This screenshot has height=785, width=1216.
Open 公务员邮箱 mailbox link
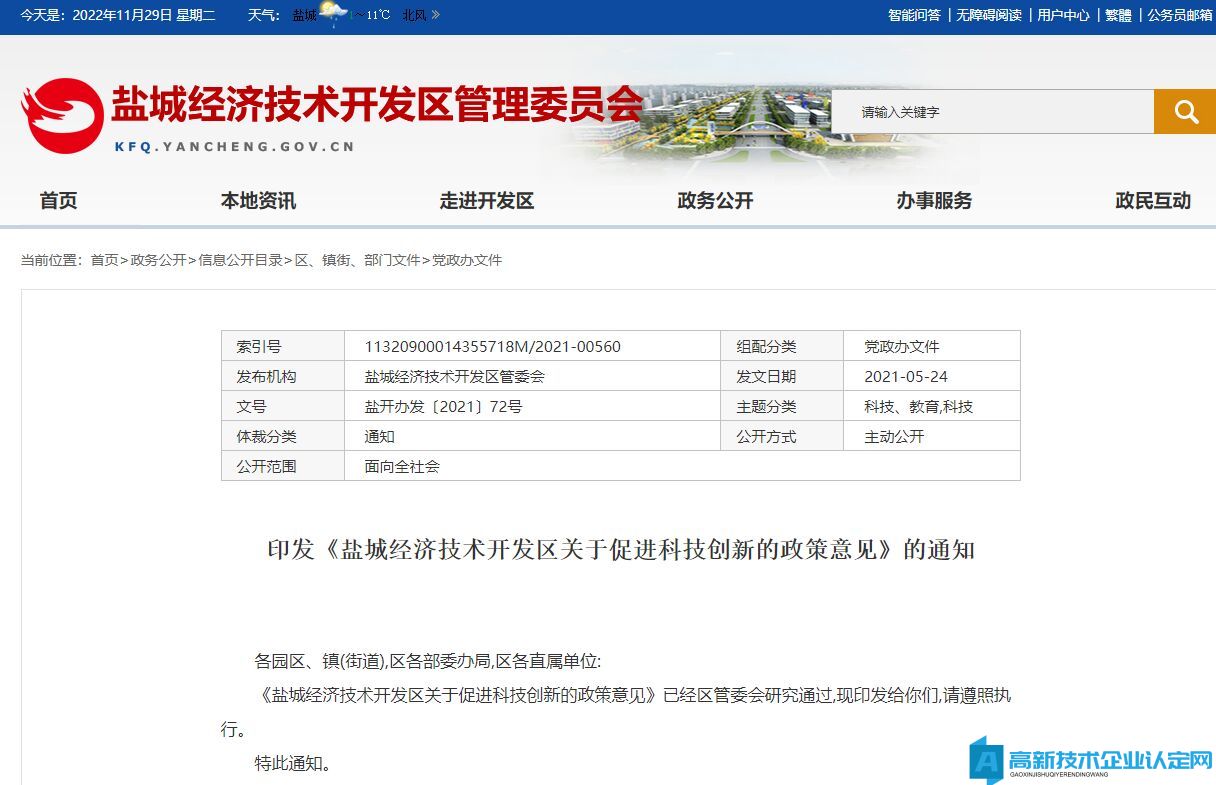tap(1179, 15)
